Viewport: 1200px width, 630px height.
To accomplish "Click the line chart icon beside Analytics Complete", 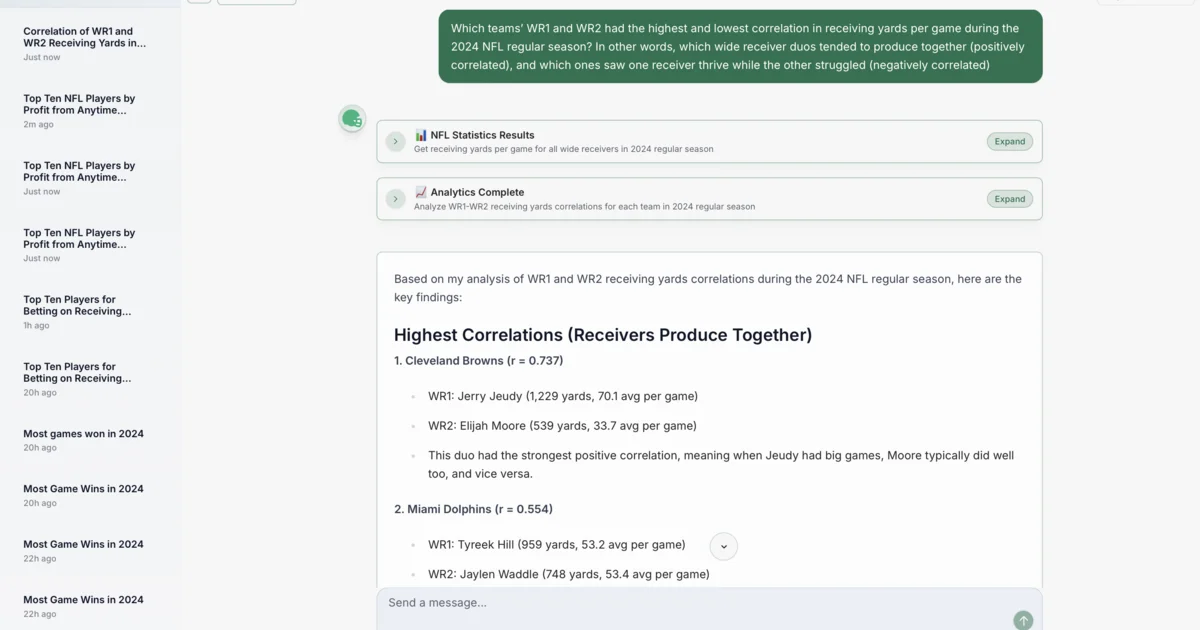I will (x=421, y=192).
